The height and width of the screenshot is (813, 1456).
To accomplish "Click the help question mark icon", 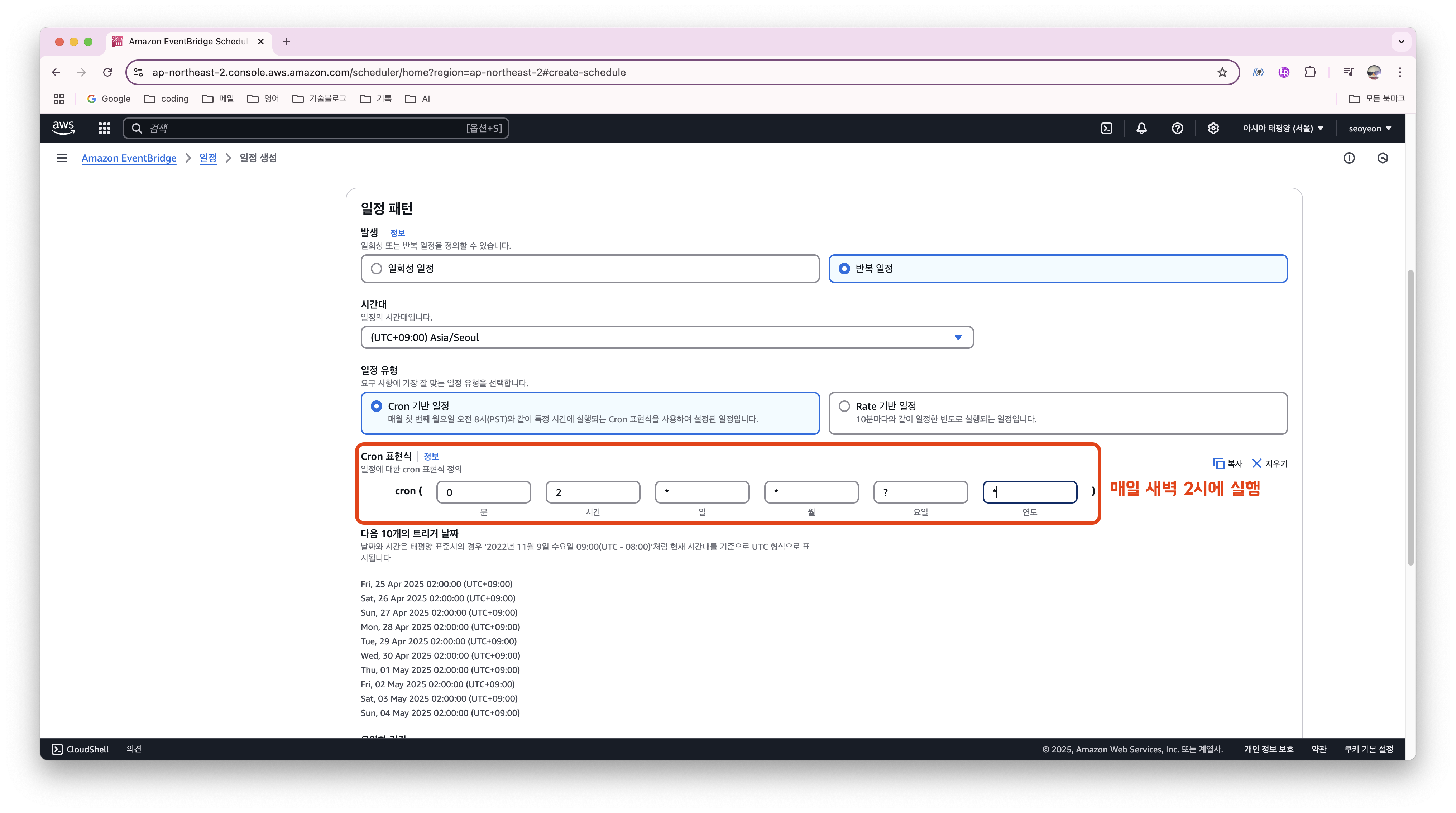I will pyautogui.click(x=1177, y=128).
